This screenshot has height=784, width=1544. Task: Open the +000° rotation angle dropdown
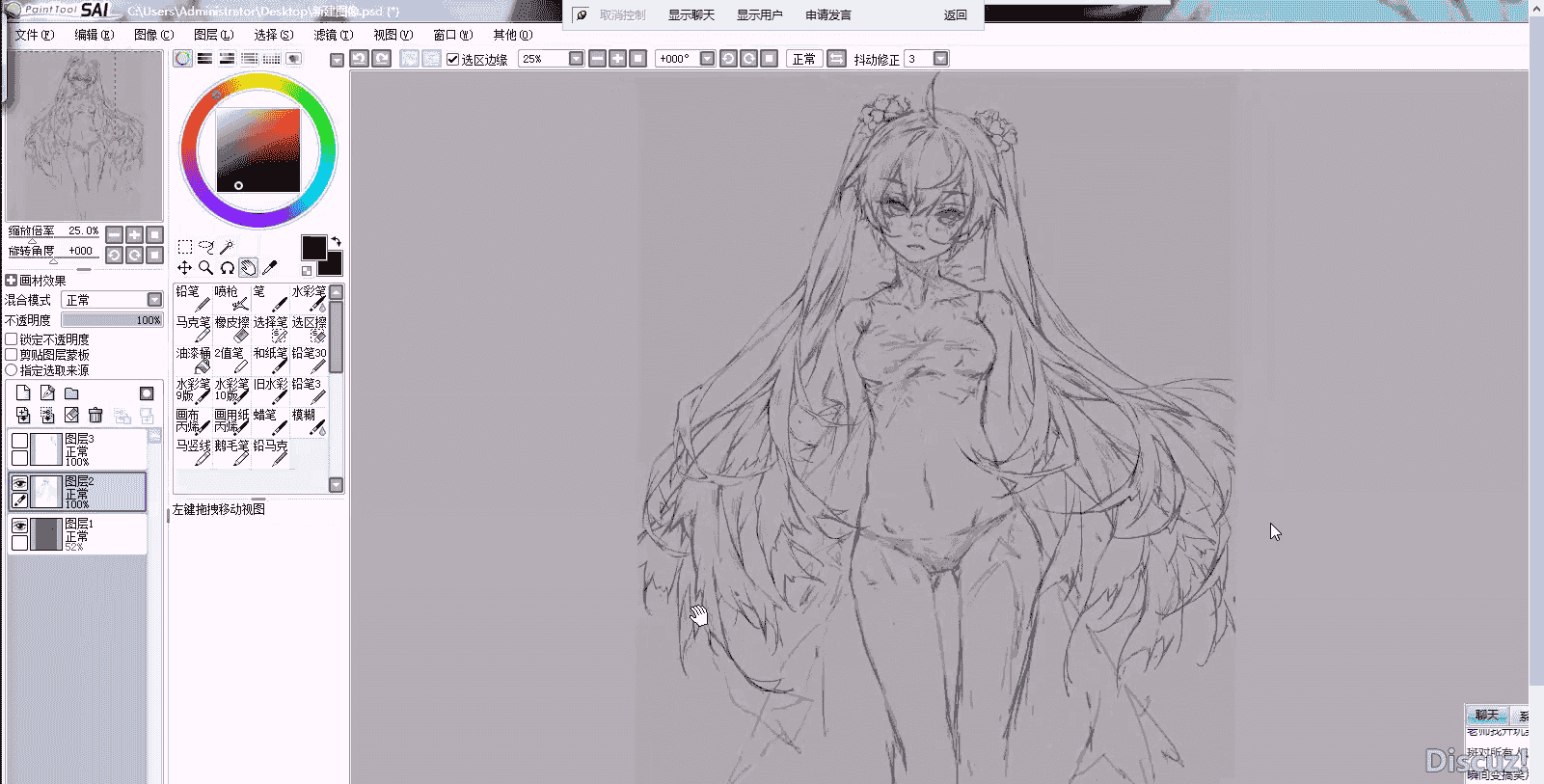[707, 59]
